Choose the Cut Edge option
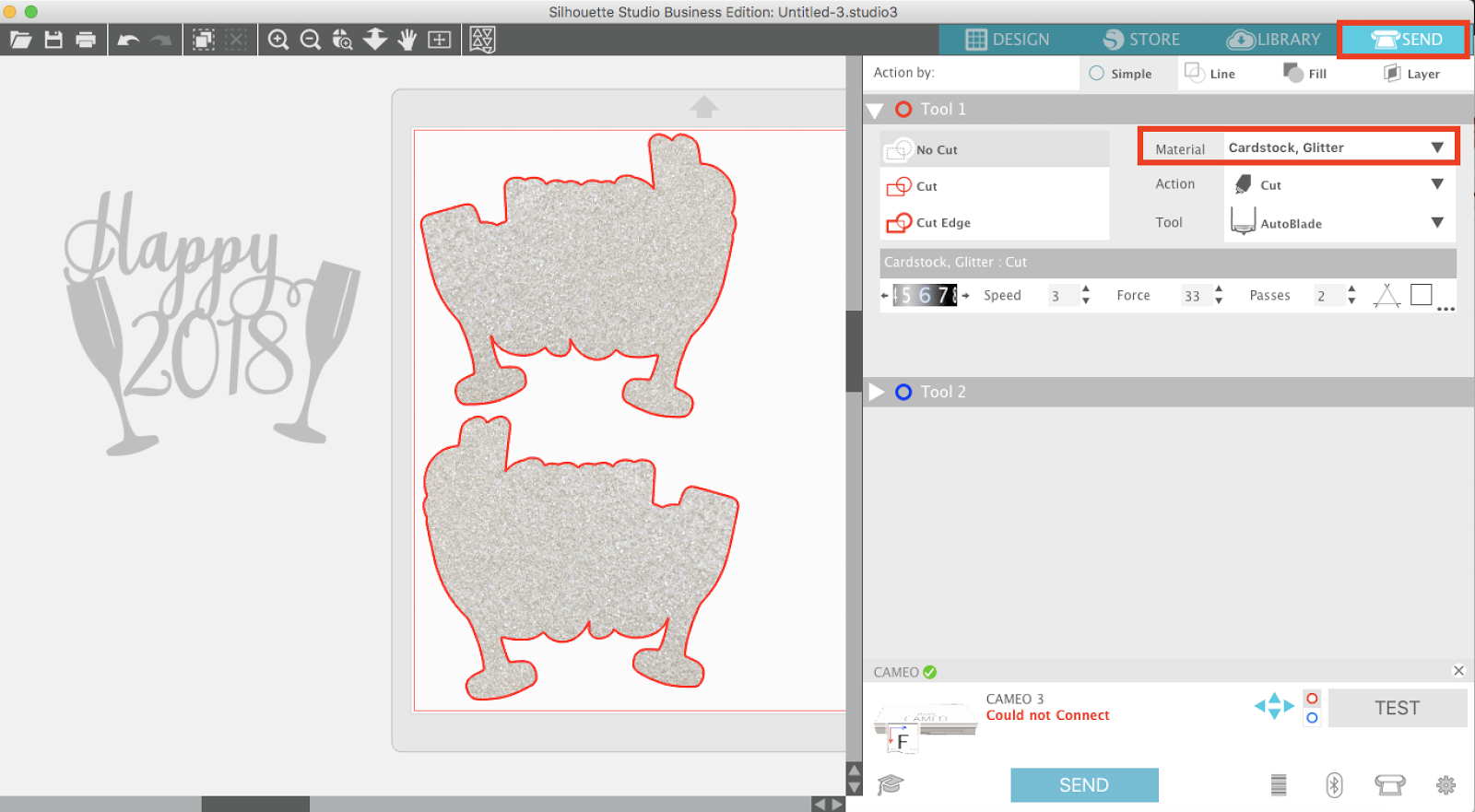1475x812 pixels. click(995, 222)
